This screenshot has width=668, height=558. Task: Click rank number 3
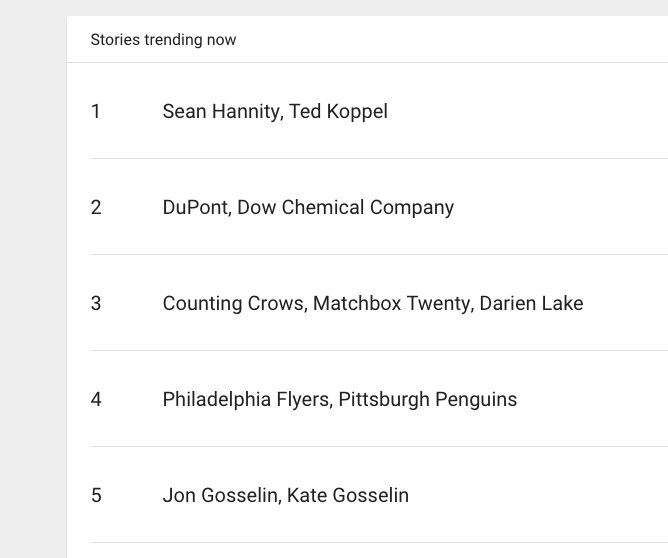[96, 304]
